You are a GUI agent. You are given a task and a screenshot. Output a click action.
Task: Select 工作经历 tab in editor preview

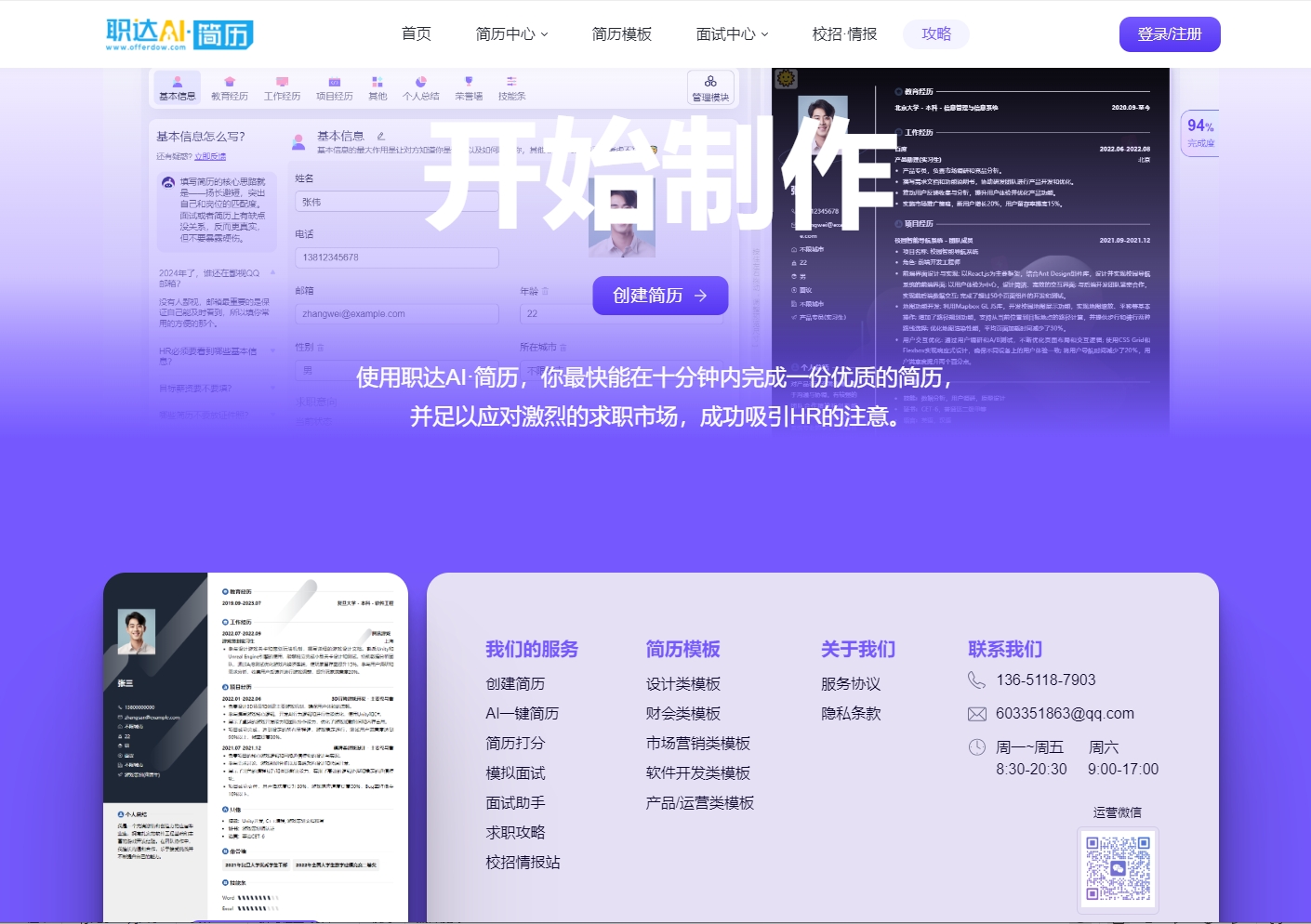pos(283,88)
